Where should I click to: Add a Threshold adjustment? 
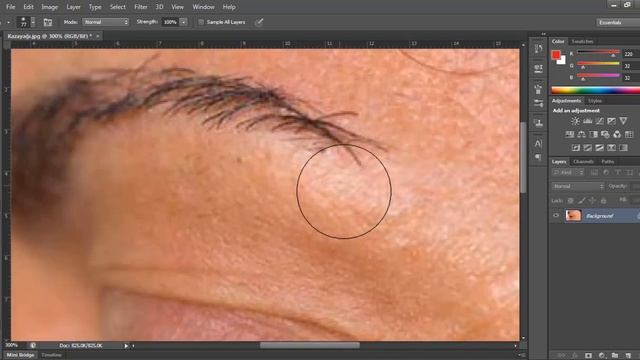click(x=599, y=148)
